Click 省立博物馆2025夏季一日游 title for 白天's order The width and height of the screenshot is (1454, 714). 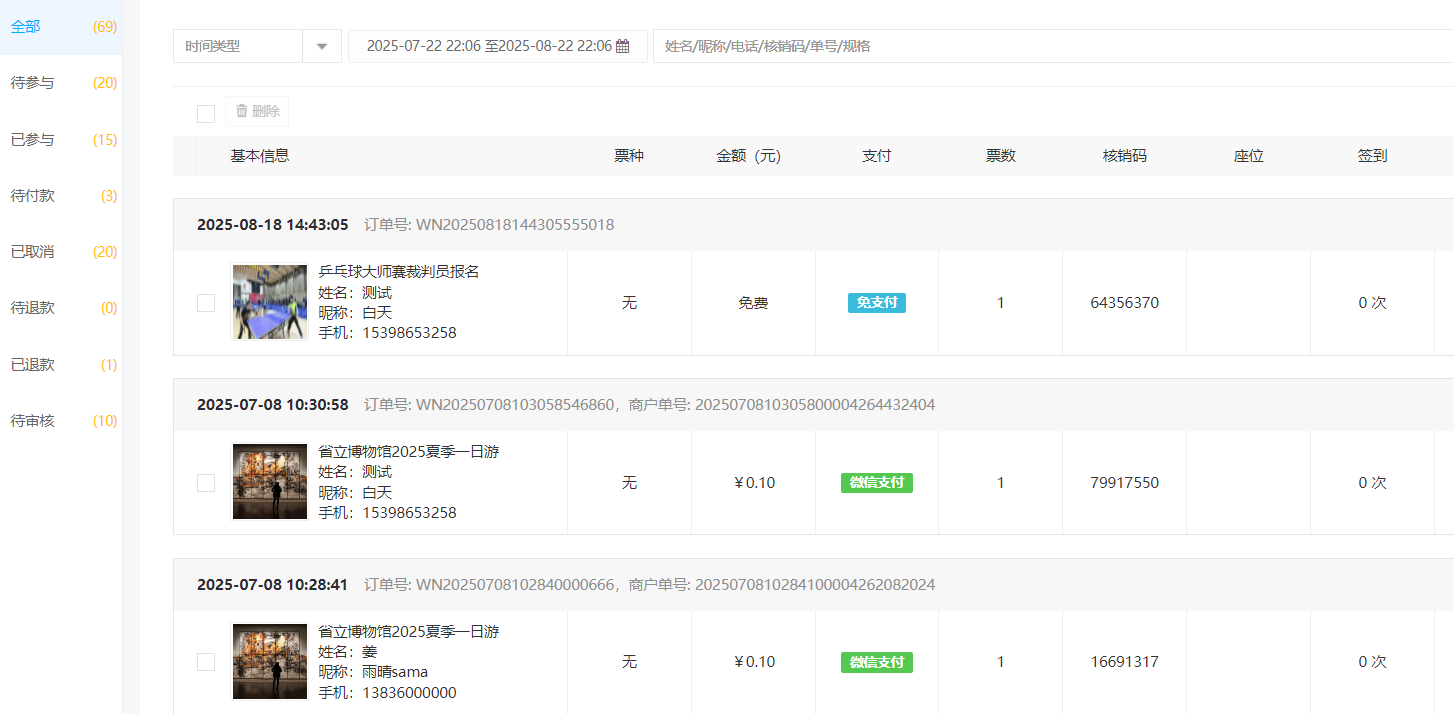pyautogui.click(x=409, y=452)
